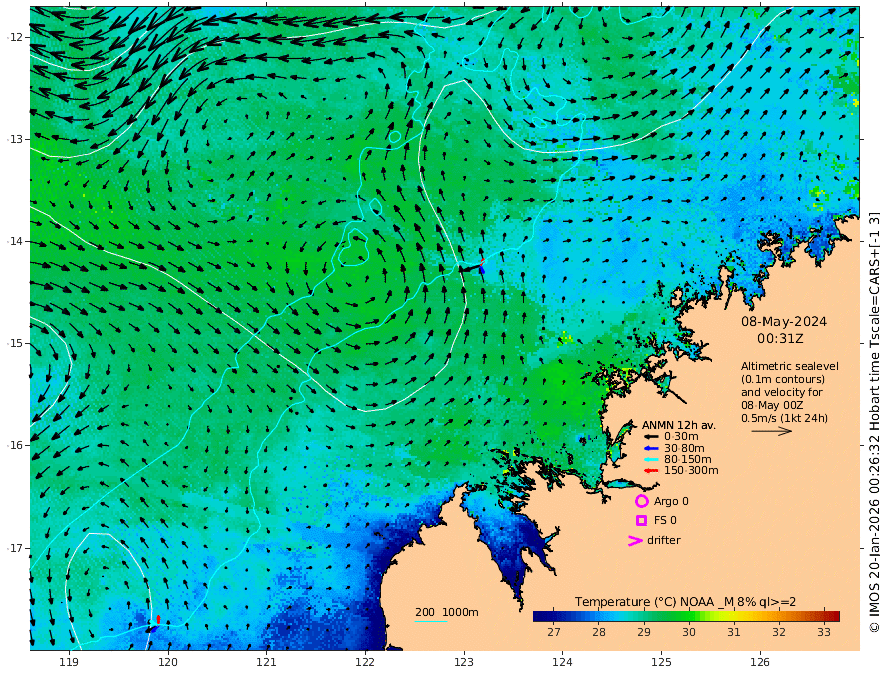
Task: Click the light blue 28 colorbar tick label
Action: click(x=599, y=632)
